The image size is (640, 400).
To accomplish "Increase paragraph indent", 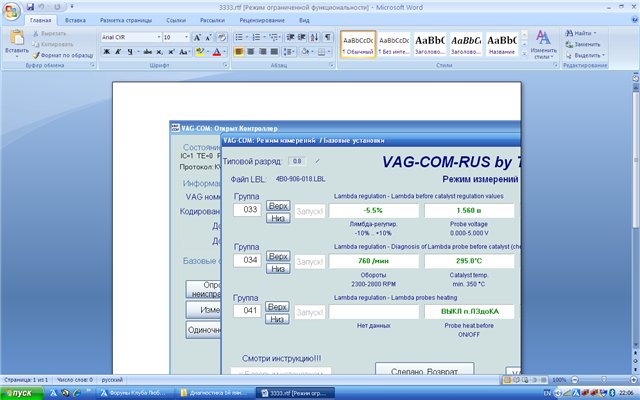I will [302, 38].
